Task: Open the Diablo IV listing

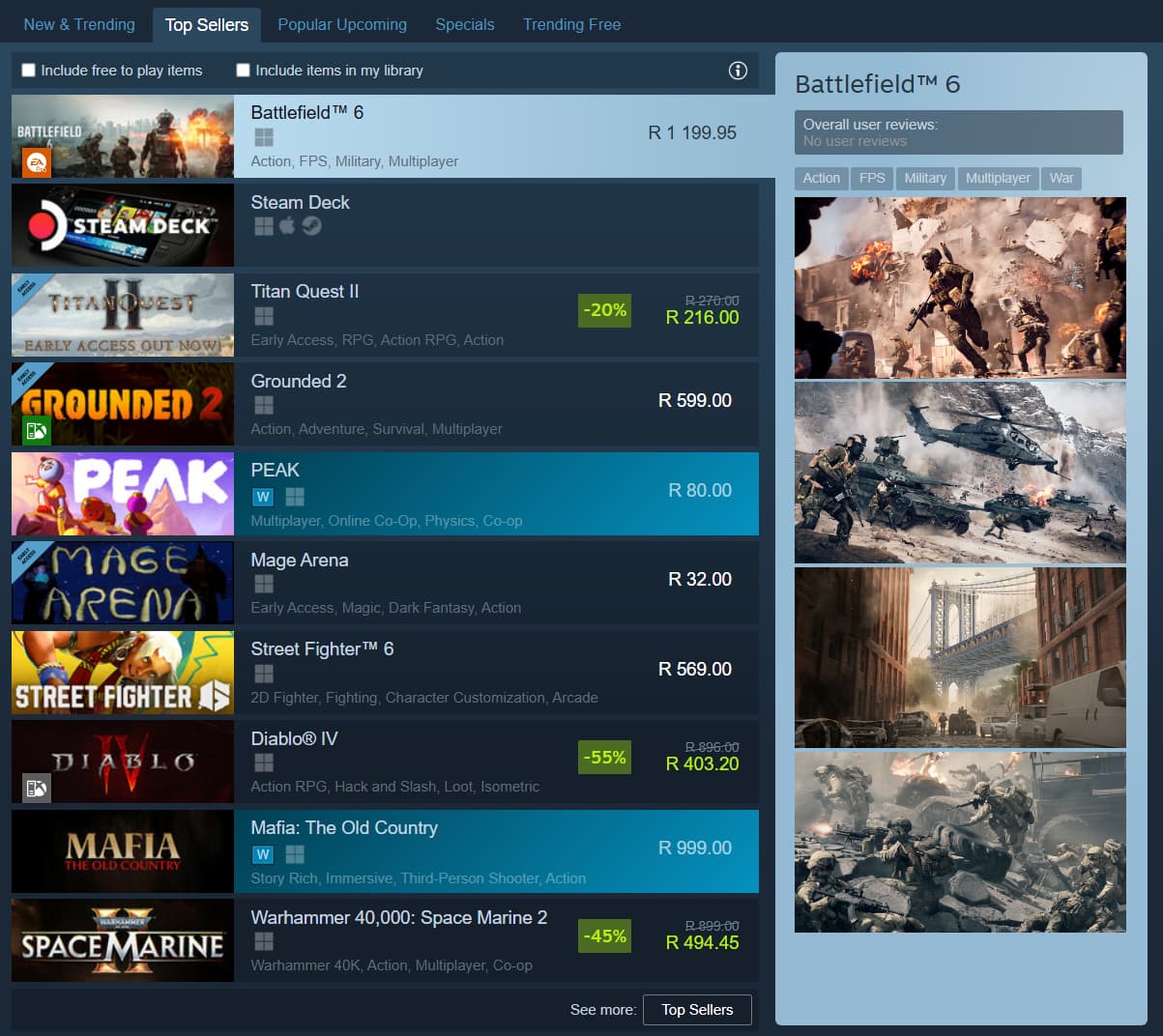Action: pos(385,762)
